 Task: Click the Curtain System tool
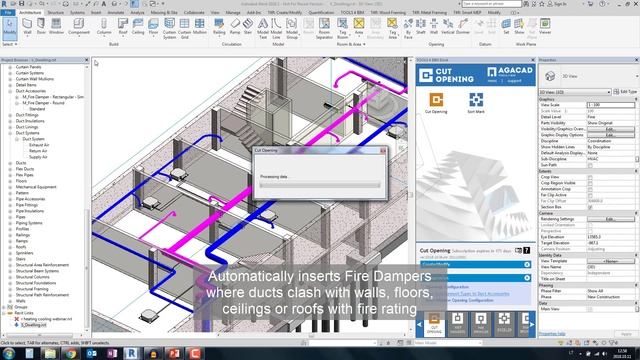click(x=169, y=29)
